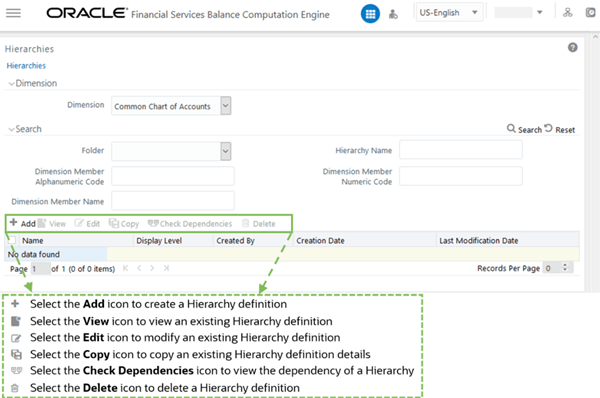Collapse the Search section
Viewport: 600px width, 398px height.
tap(11, 129)
